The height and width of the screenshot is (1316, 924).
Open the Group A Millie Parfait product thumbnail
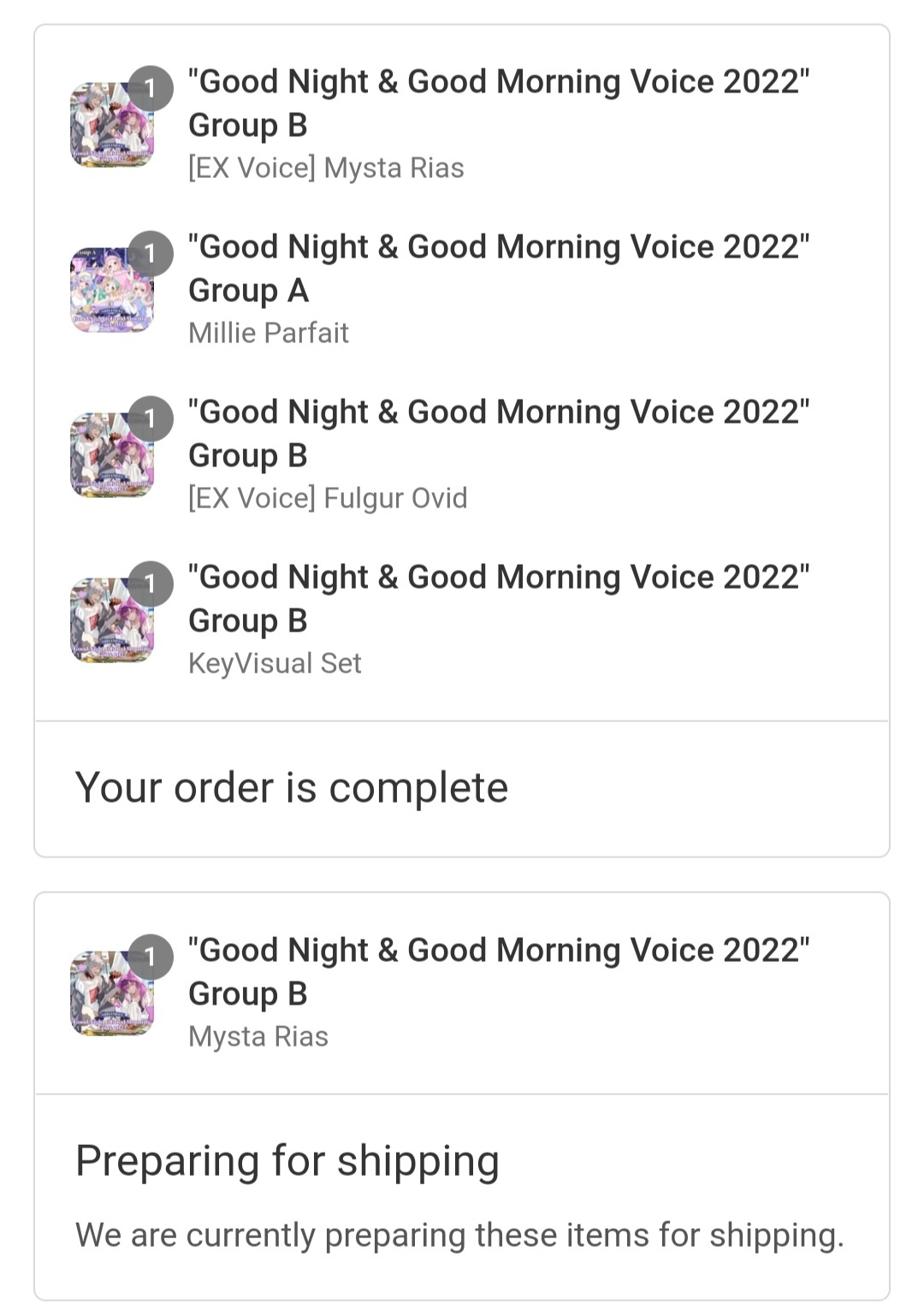[112, 290]
